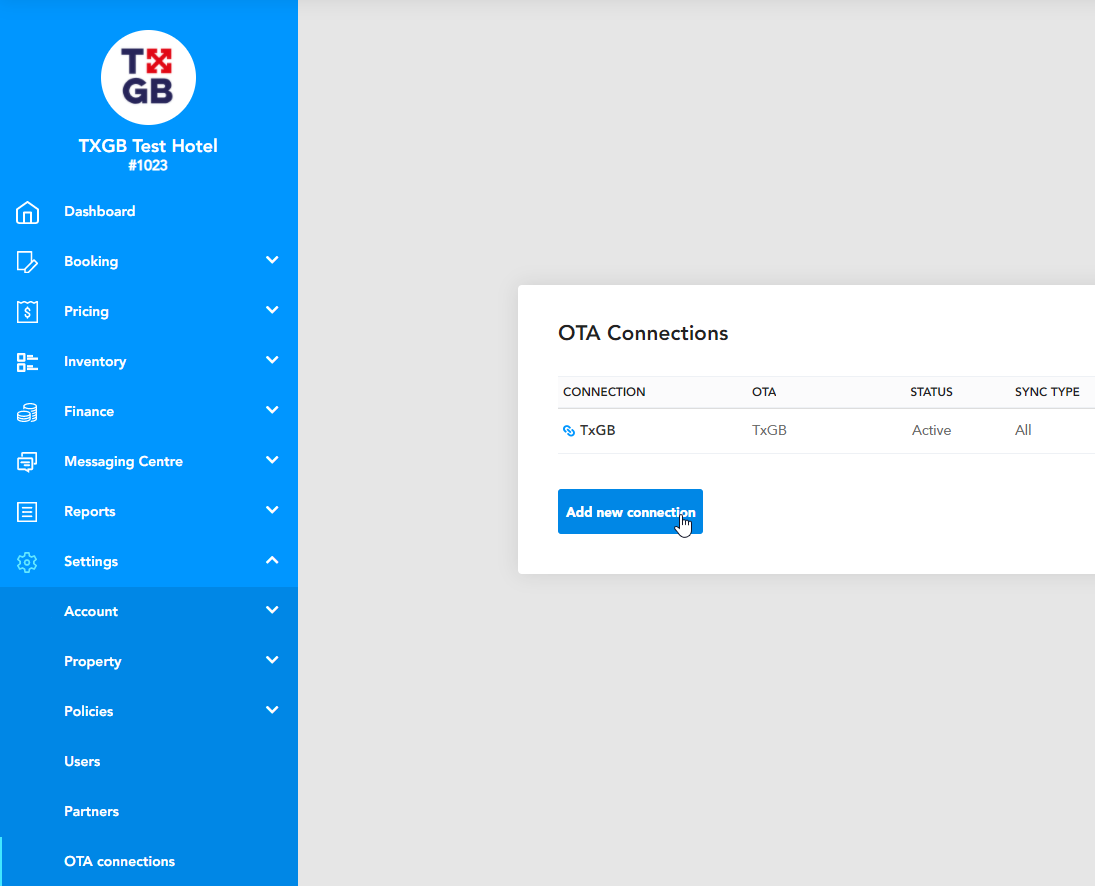Collapse the Settings menu chevron
The width and height of the screenshot is (1095, 886).
click(272, 560)
